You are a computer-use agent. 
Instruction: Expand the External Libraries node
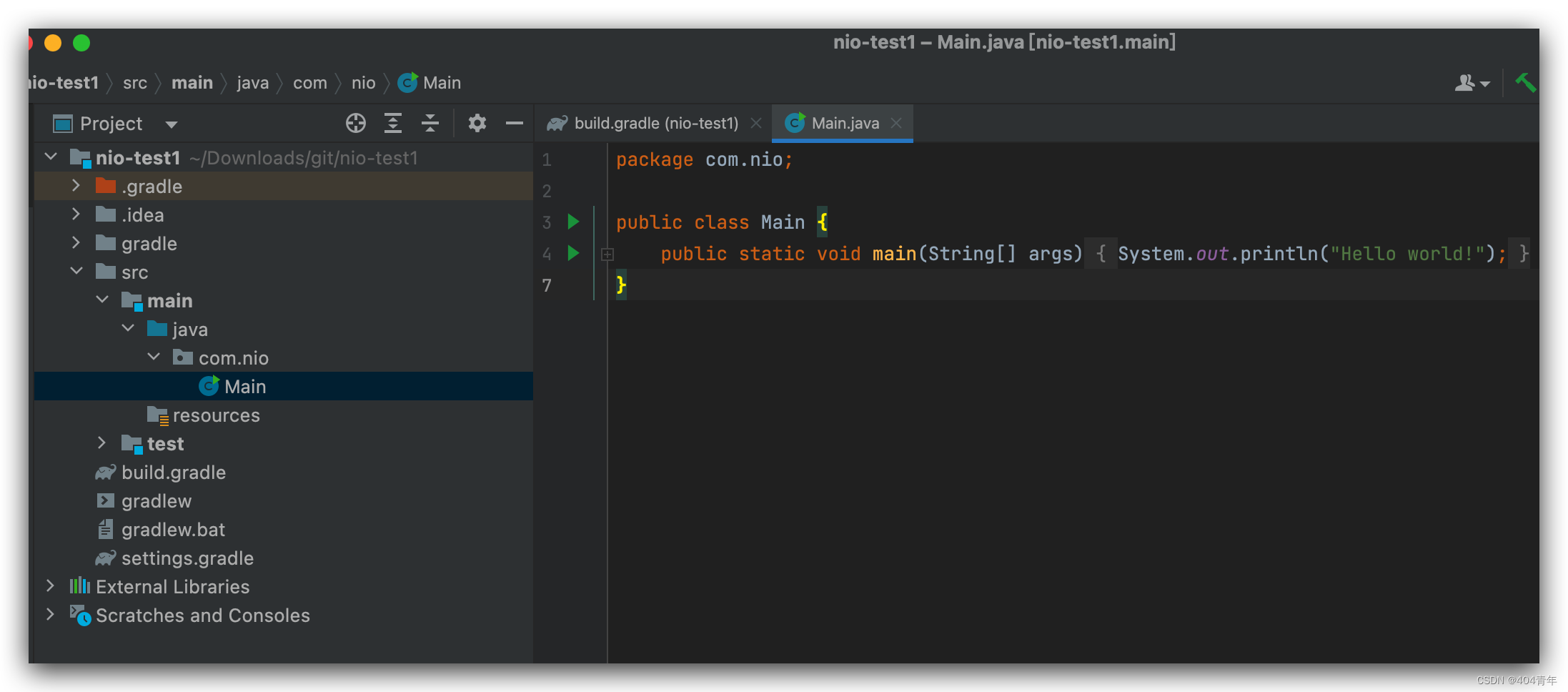pyautogui.click(x=50, y=586)
